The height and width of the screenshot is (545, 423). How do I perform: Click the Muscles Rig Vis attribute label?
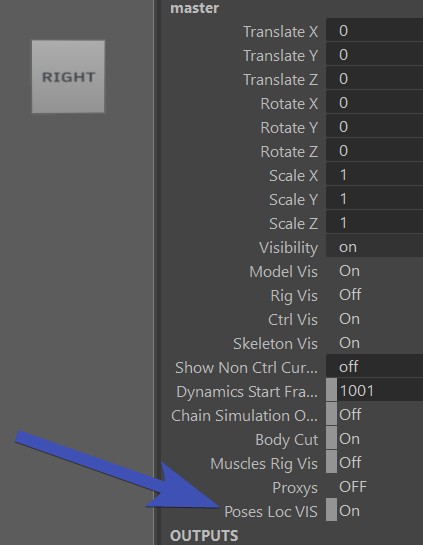point(264,463)
